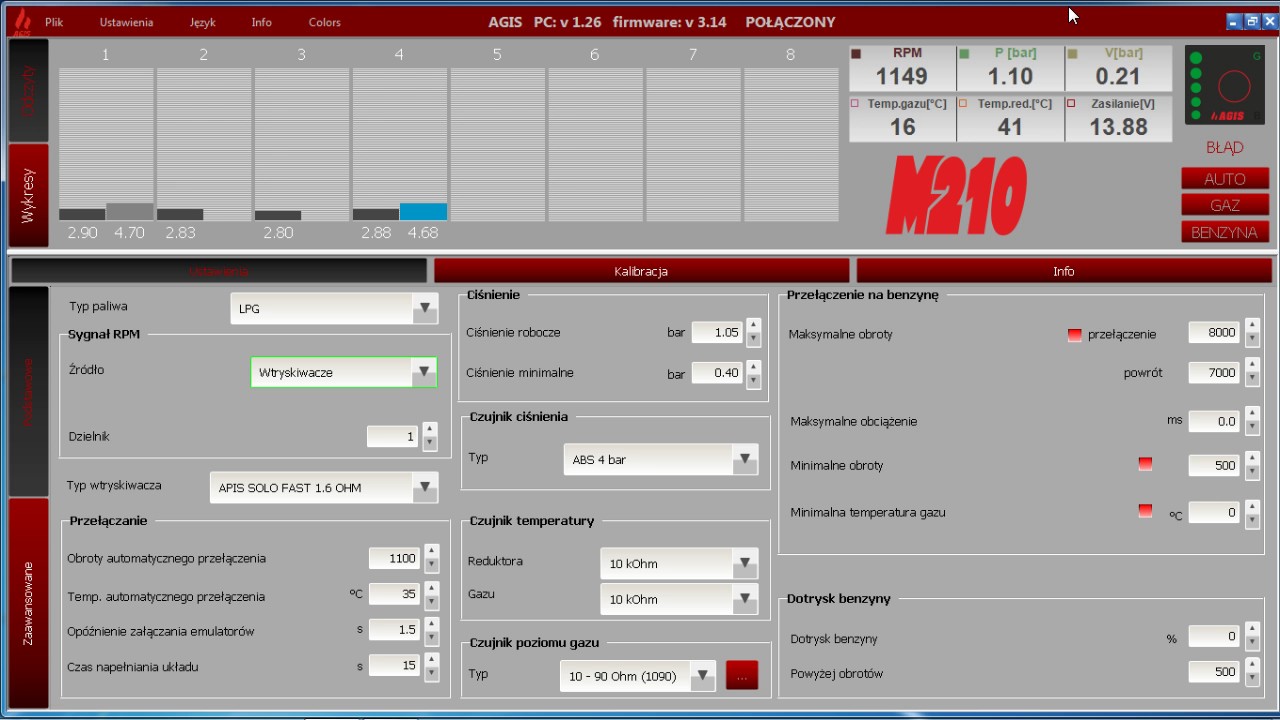Expand the Źródło Wtryskiwacze dropdown
The width and height of the screenshot is (1280, 720).
pos(424,372)
